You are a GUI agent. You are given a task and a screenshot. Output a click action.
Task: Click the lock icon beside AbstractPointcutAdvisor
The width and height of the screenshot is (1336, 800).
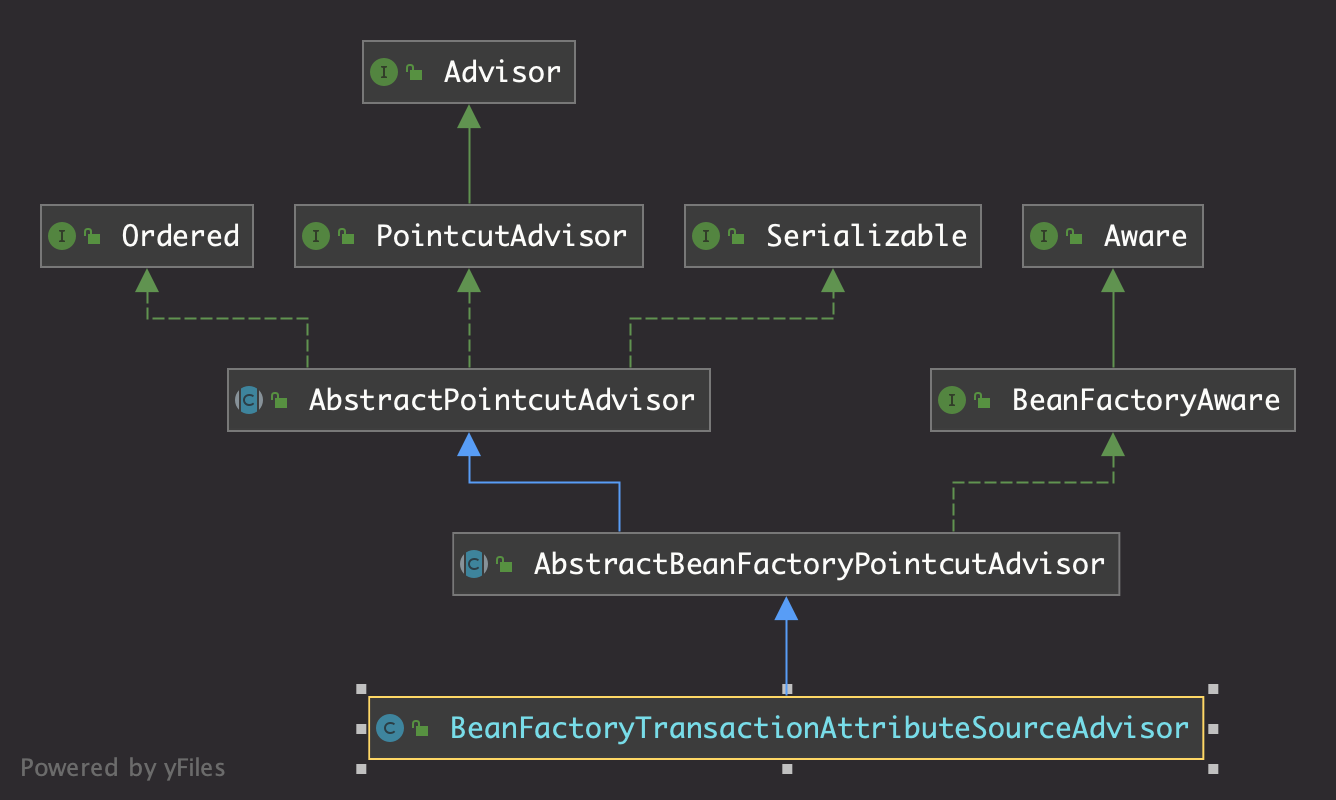point(280,400)
